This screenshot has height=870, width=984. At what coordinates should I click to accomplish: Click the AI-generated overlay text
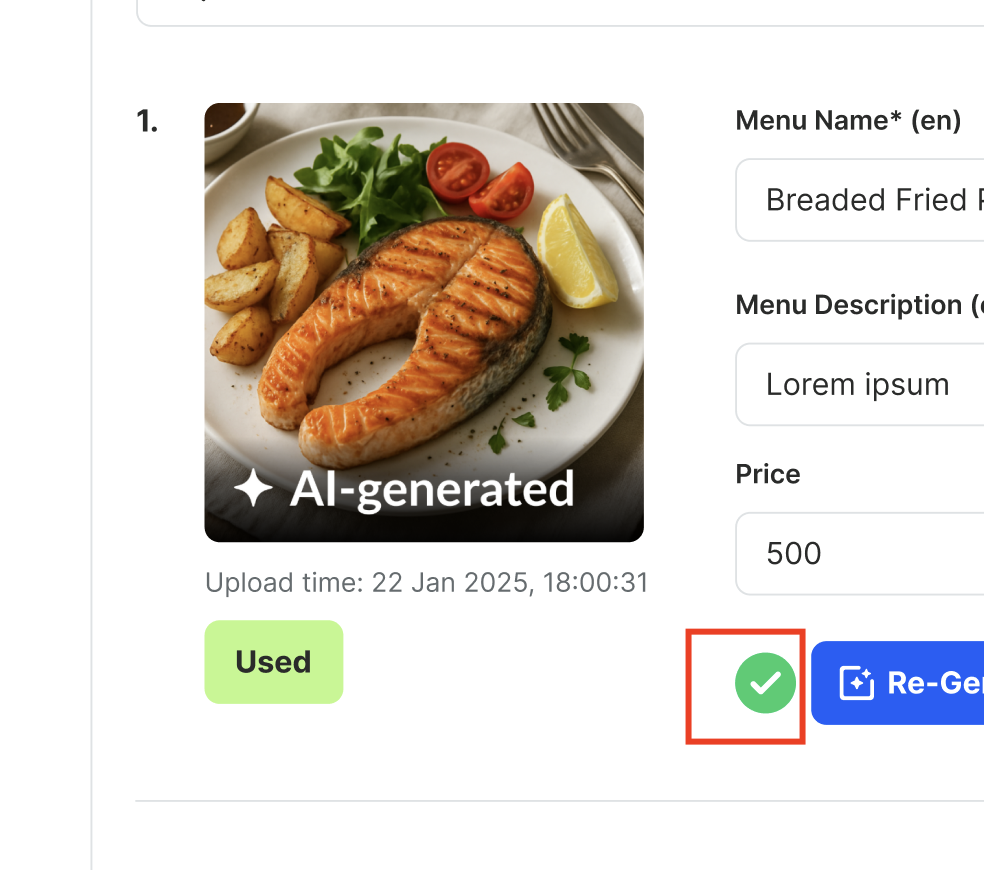point(432,490)
